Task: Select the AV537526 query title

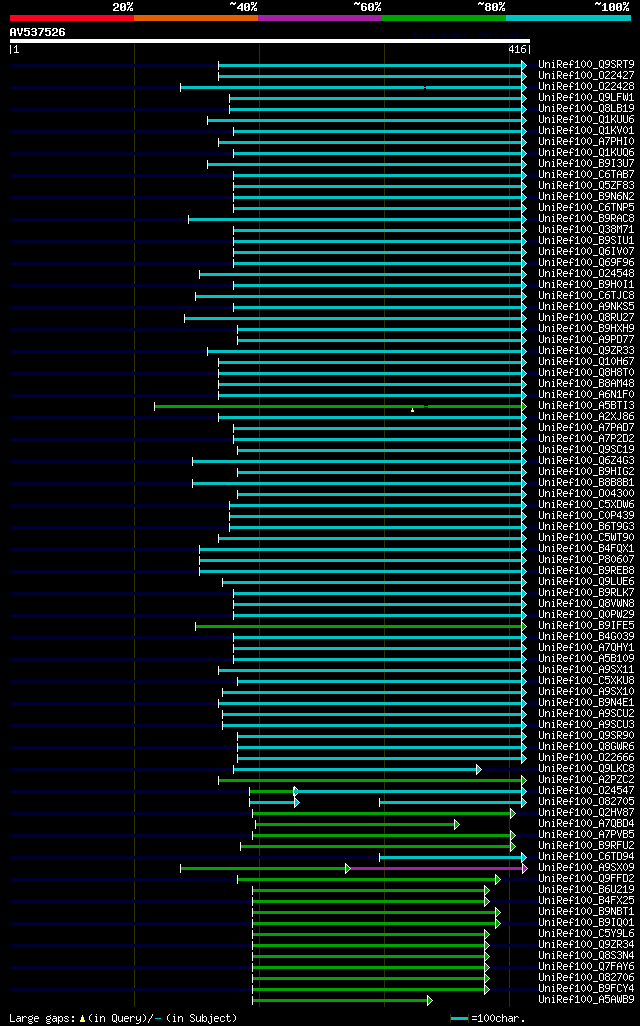Action: tap(37, 32)
